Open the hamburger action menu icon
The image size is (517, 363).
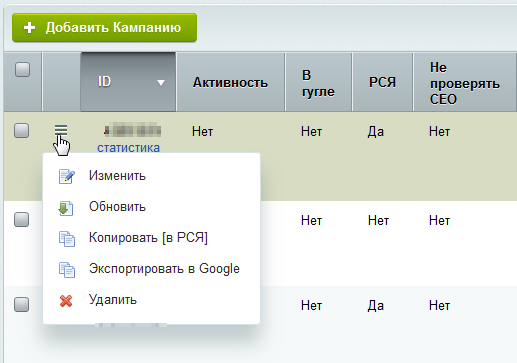61,130
